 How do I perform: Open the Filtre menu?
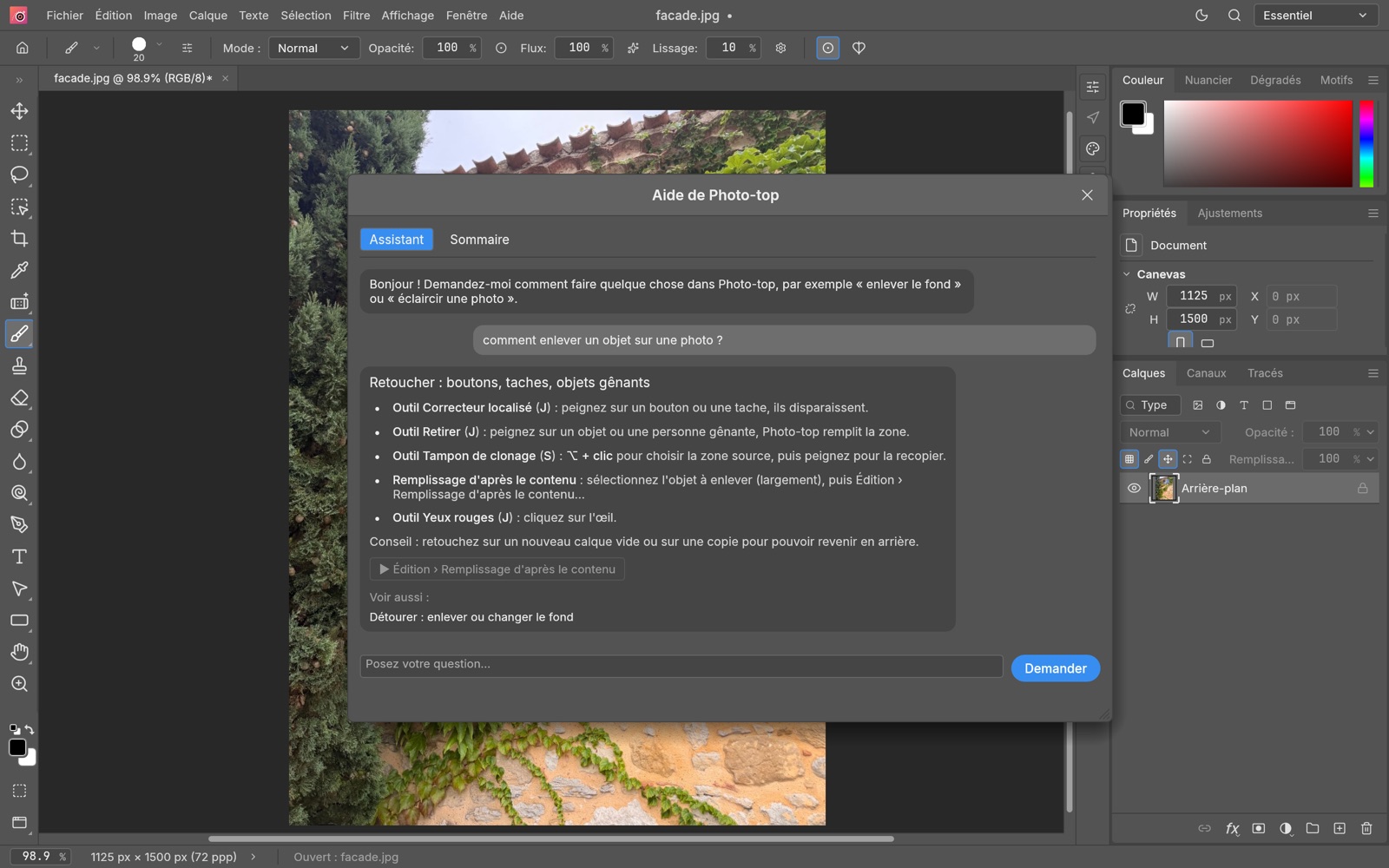point(356,16)
